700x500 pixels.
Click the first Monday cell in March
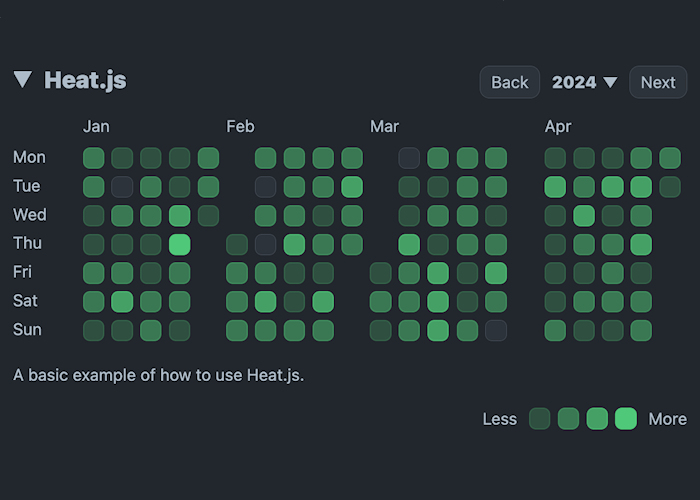click(409, 158)
